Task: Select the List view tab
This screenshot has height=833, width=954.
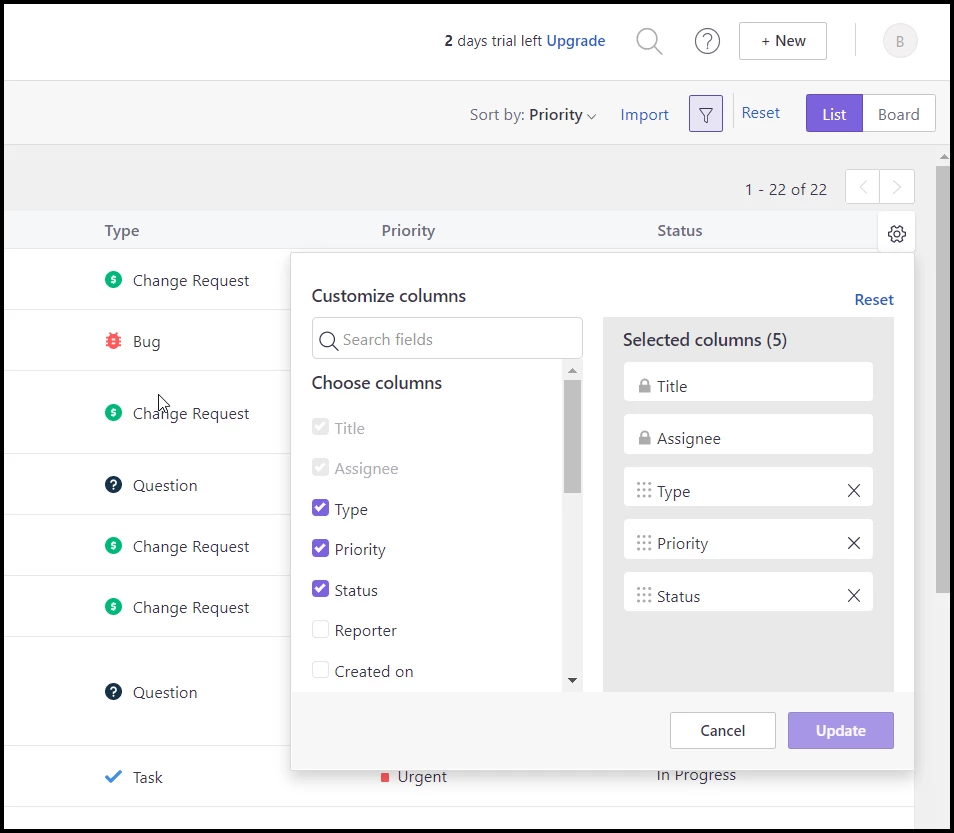Action: click(834, 114)
